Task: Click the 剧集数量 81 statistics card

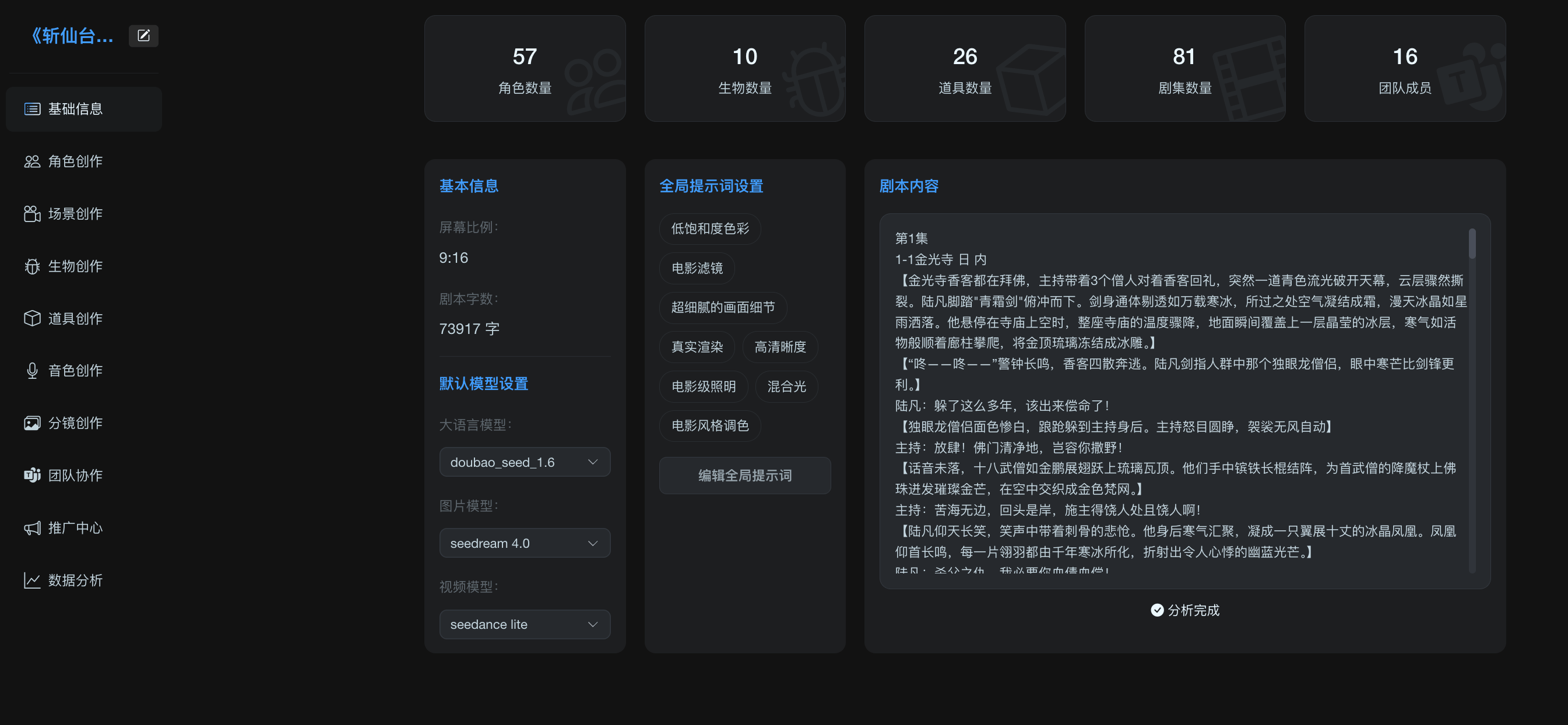Action: (x=1184, y=69)
